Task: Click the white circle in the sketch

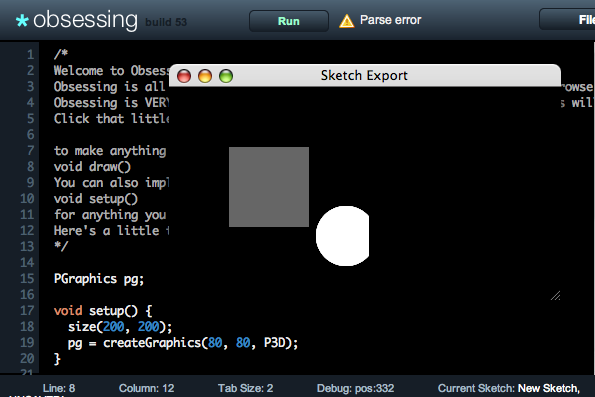Action: point(343,236)
